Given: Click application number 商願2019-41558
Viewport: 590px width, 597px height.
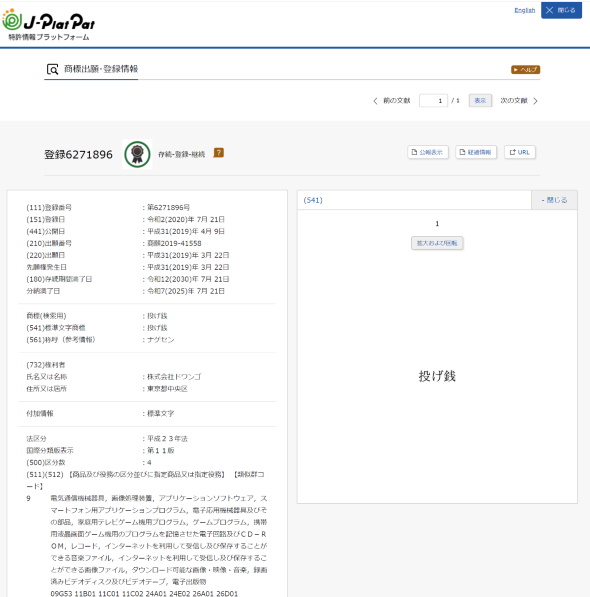Looking at the screenshot, I should point(174,243).
